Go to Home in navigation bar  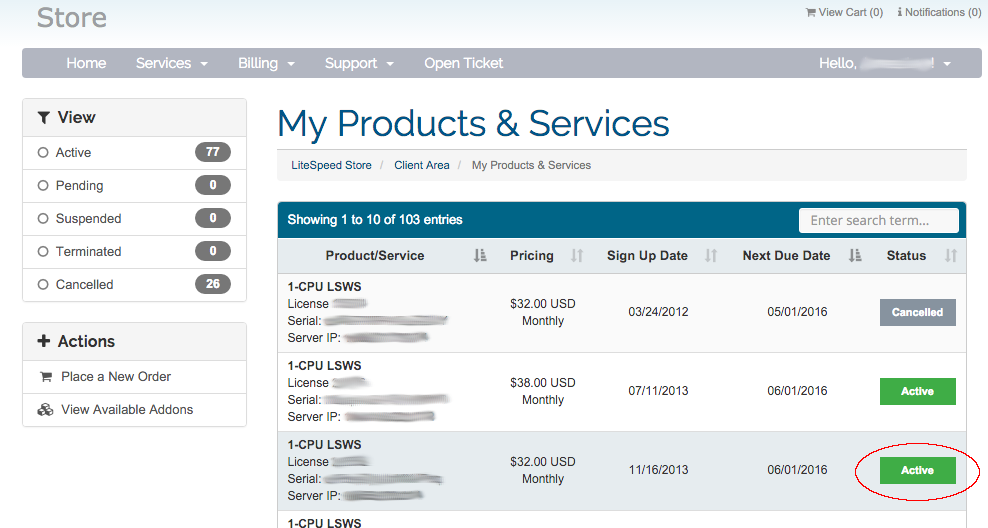[x=86, y=63]
